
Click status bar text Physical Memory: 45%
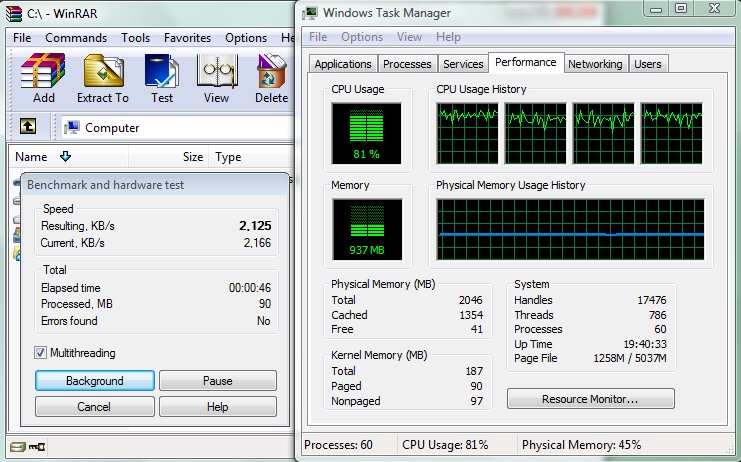click(x=581, y=445)
